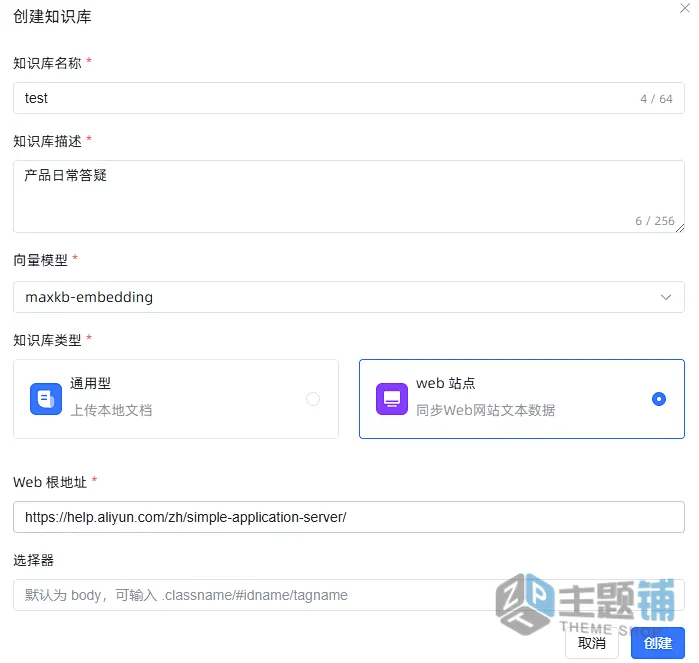Grab the textarea resize handle corner
The height and width of the screenshot is (663, 699).
[679, 228]
